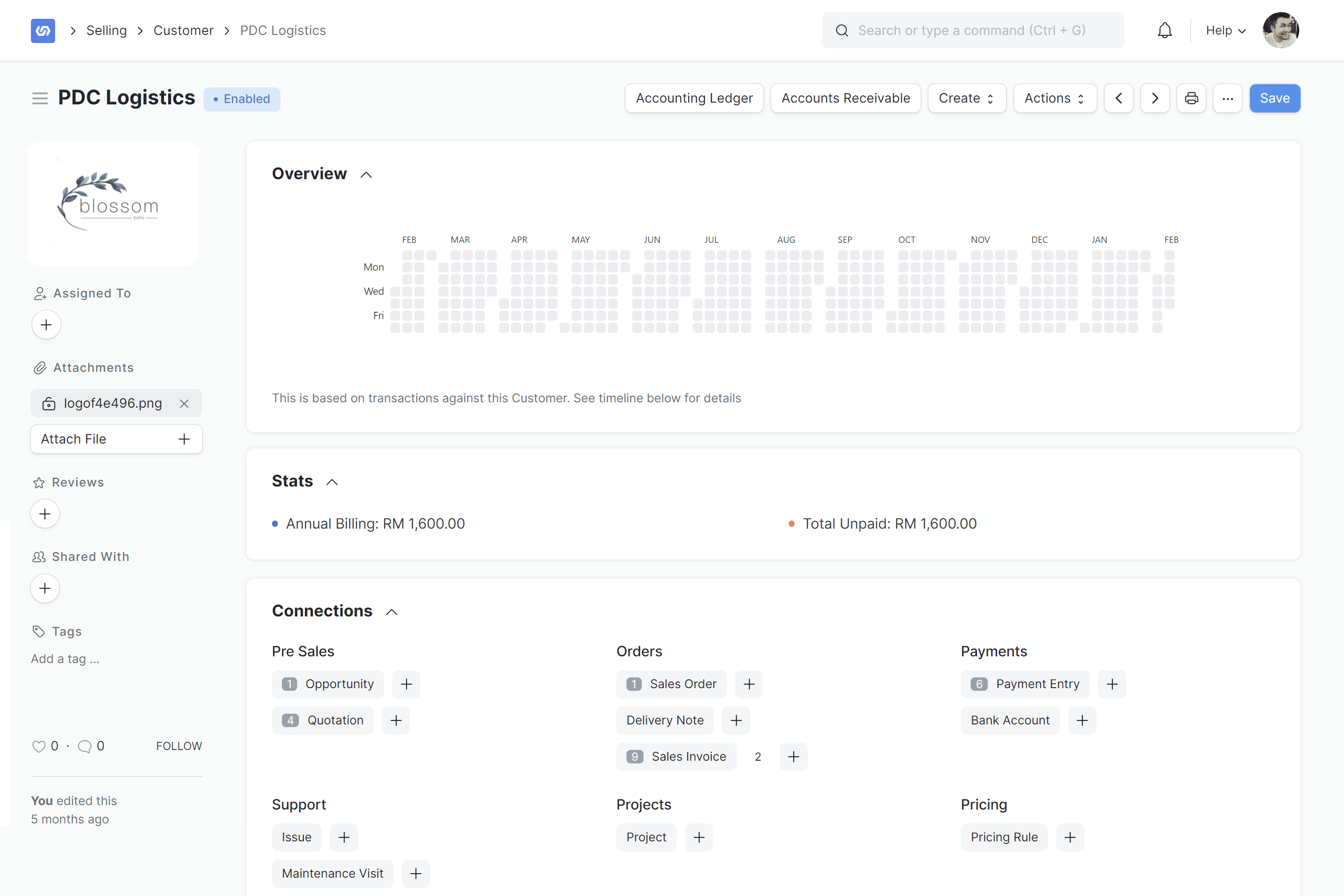
Task: Share document under Shared With
Action: click(45, 588)
